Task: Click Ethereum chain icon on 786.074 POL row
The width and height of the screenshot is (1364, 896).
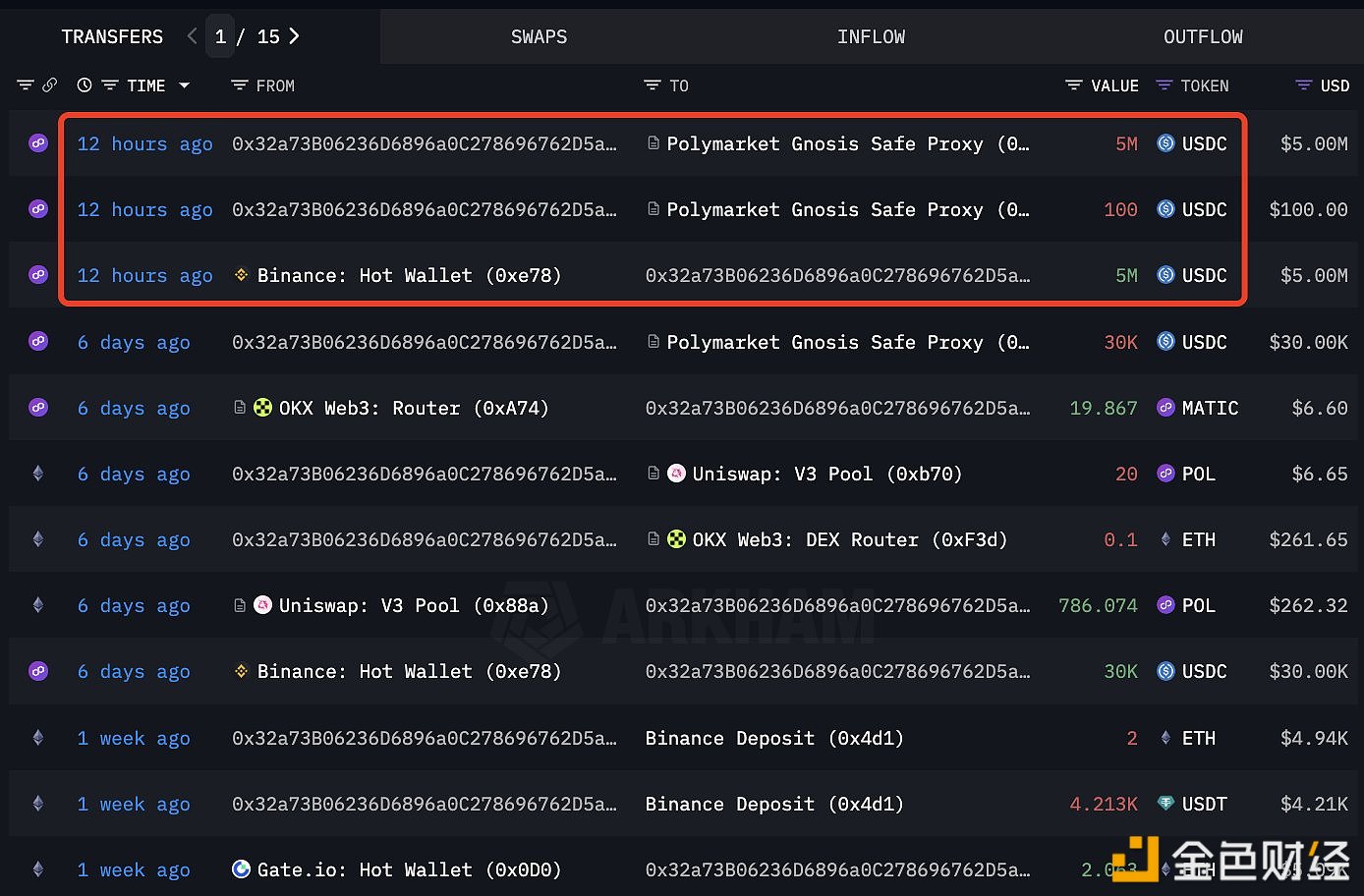Action: (x=38, y=605)
